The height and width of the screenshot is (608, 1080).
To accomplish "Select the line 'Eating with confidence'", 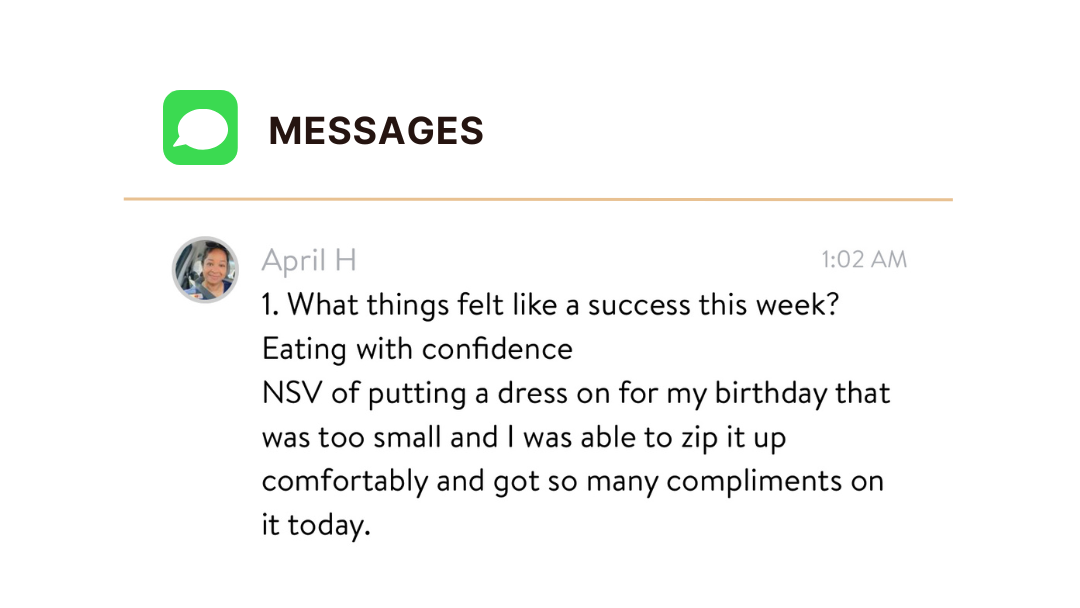I will (x=417, y=349).
